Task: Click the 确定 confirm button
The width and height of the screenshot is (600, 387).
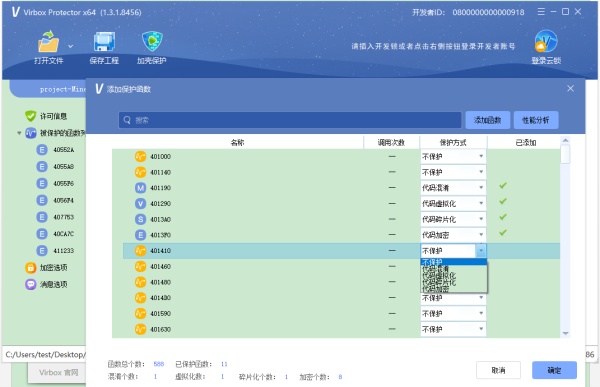Action: click(x=554, y=370)
